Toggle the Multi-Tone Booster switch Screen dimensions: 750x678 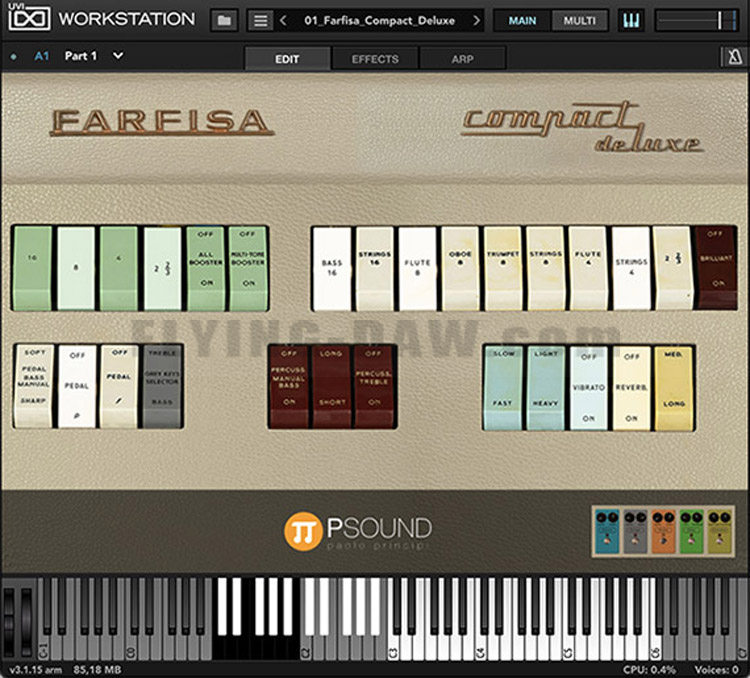pyautogui.click(x=248, y=268)
